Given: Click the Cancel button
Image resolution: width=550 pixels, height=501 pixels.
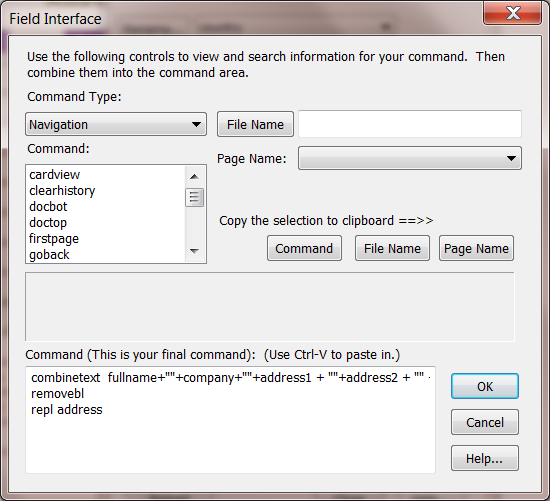Looking at the screenshot, I should (485, 422).
